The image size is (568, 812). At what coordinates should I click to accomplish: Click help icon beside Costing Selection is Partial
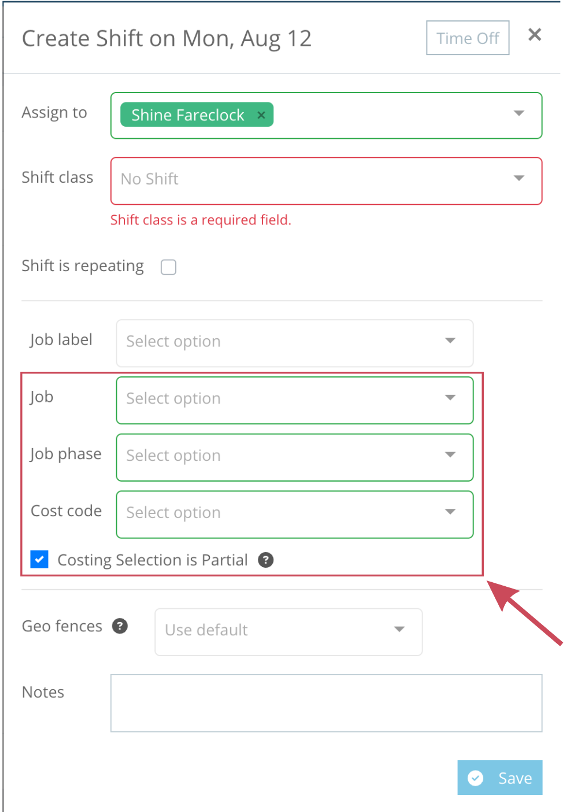point(266,560)
